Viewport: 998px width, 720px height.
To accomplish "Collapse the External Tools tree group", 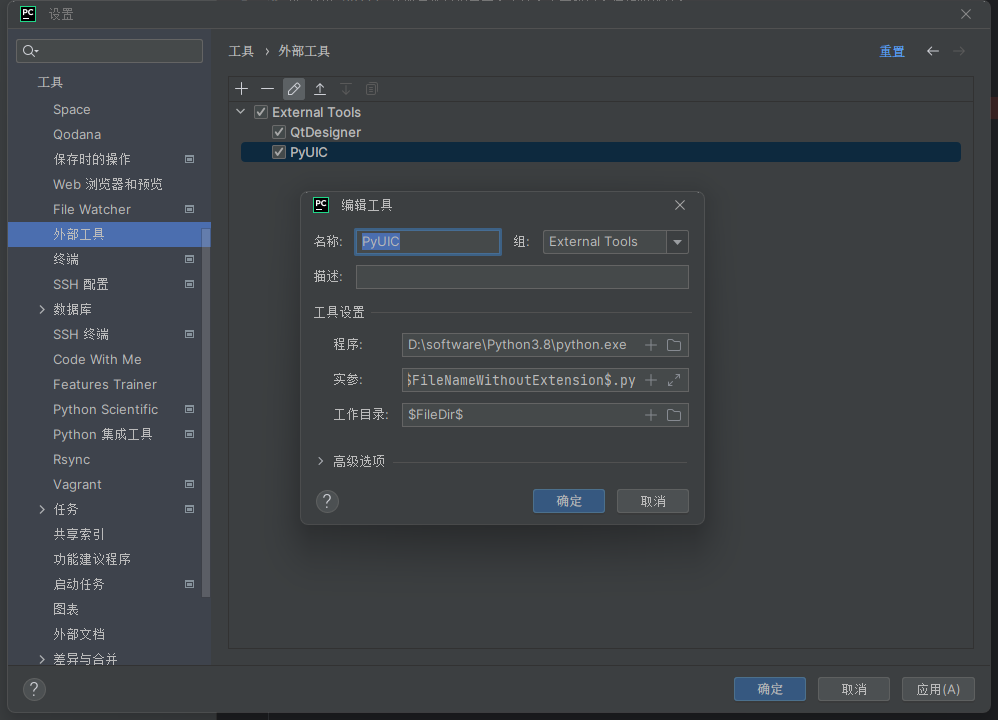I will tap(241, 111).
